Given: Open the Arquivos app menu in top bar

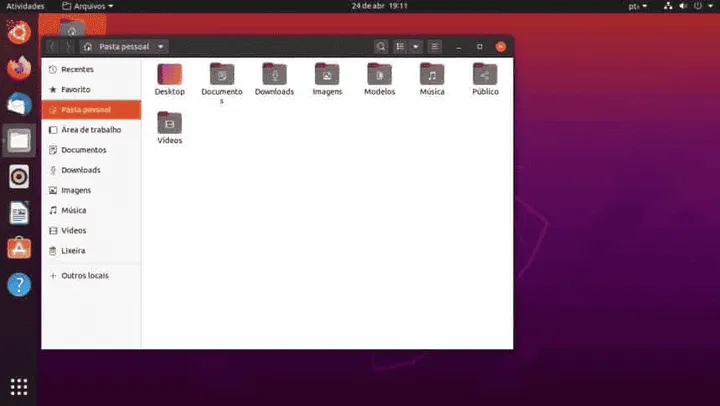Looking at the screenshot, I should click(x=88, y=6).
